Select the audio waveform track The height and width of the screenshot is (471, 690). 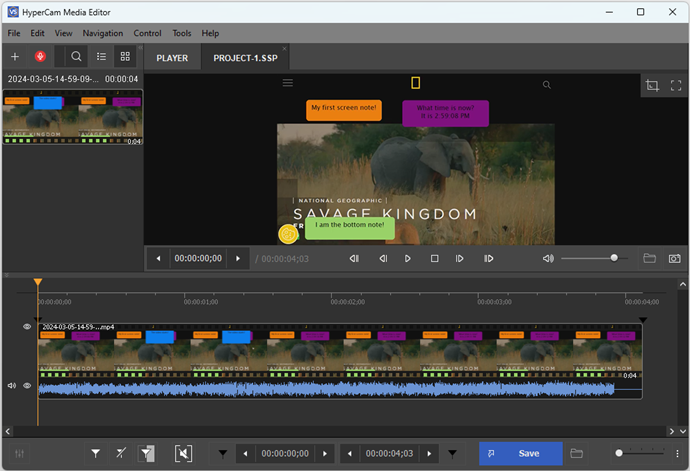coord(340,389)
